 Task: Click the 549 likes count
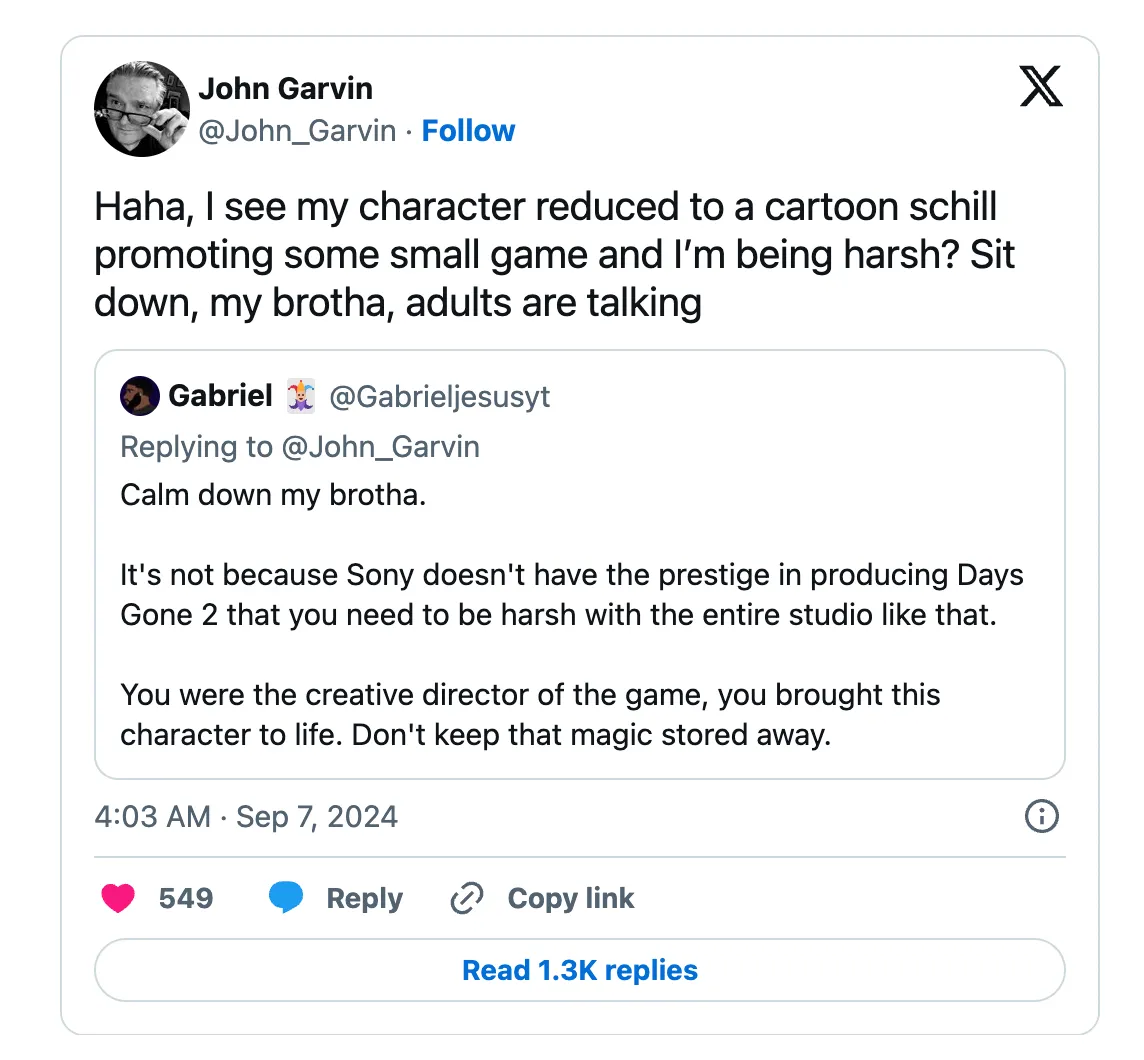point(186,898)
